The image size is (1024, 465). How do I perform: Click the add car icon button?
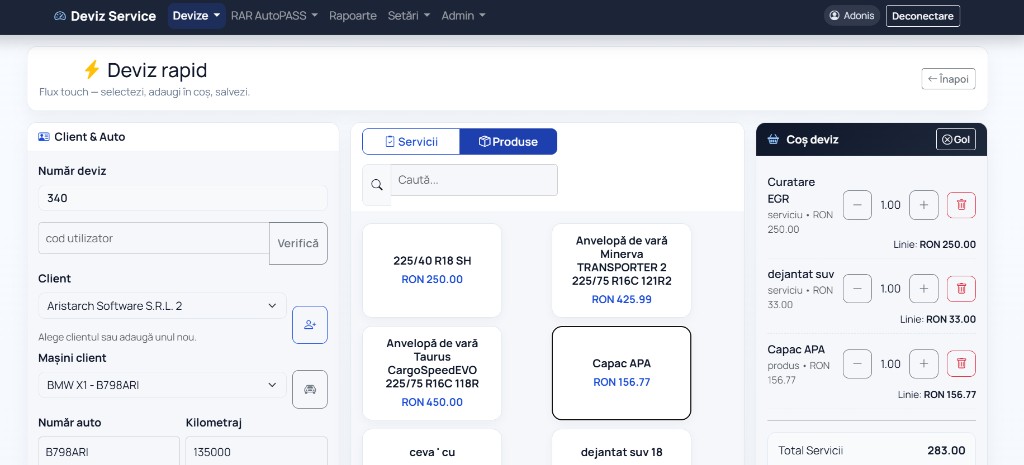(x=310, y=389)
